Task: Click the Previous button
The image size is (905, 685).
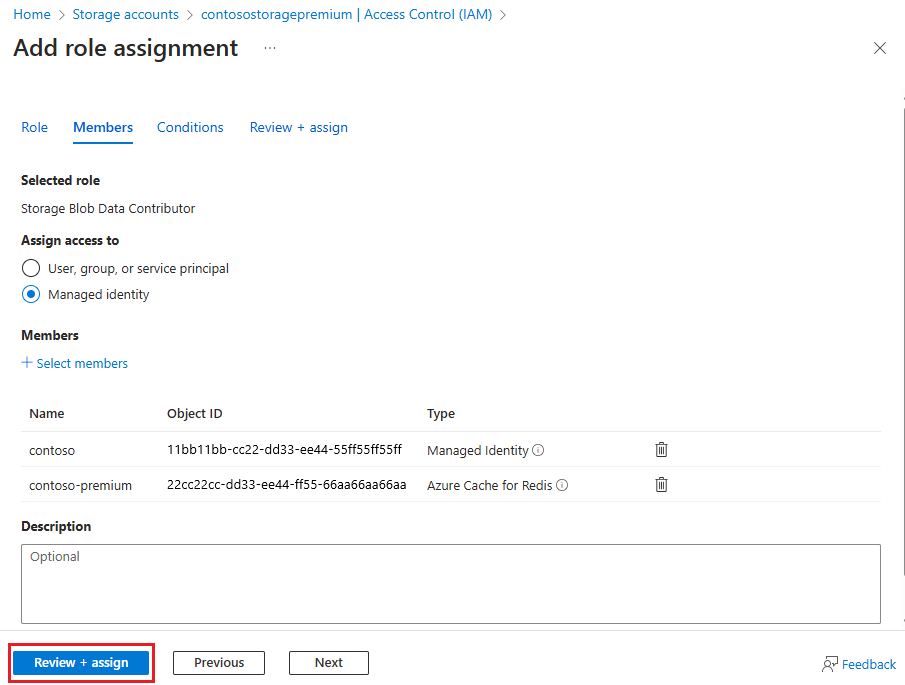Action: pyautogui.click(x=218, y=662)
